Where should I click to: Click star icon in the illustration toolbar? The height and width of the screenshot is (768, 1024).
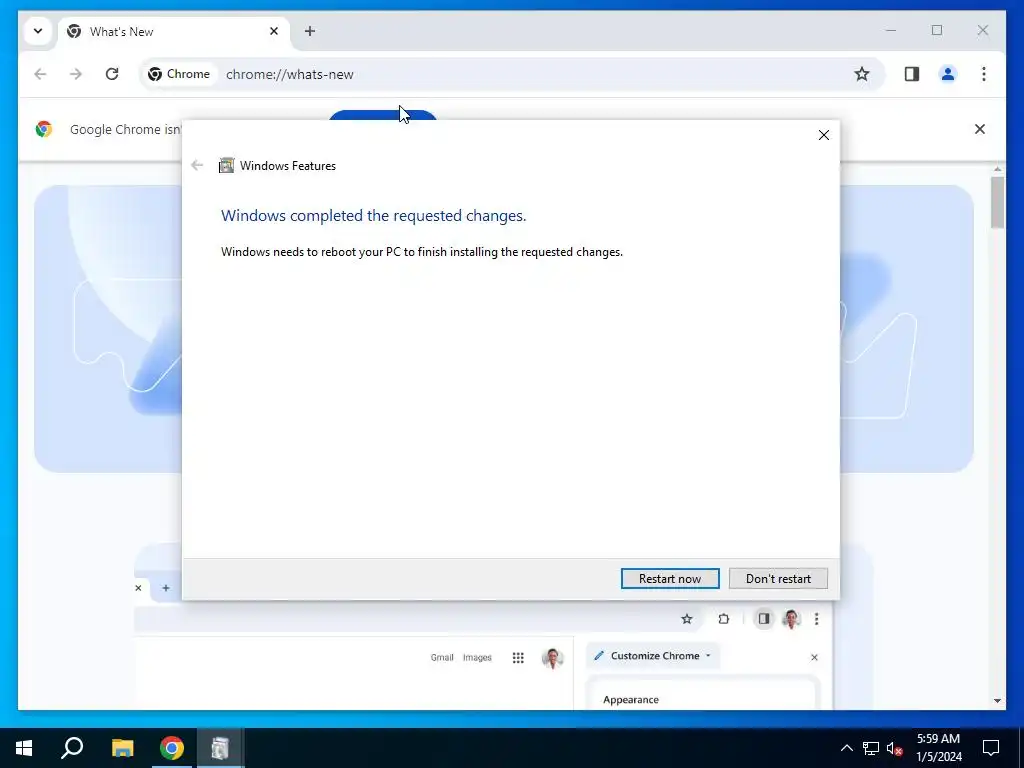click(x=686, y=618)
